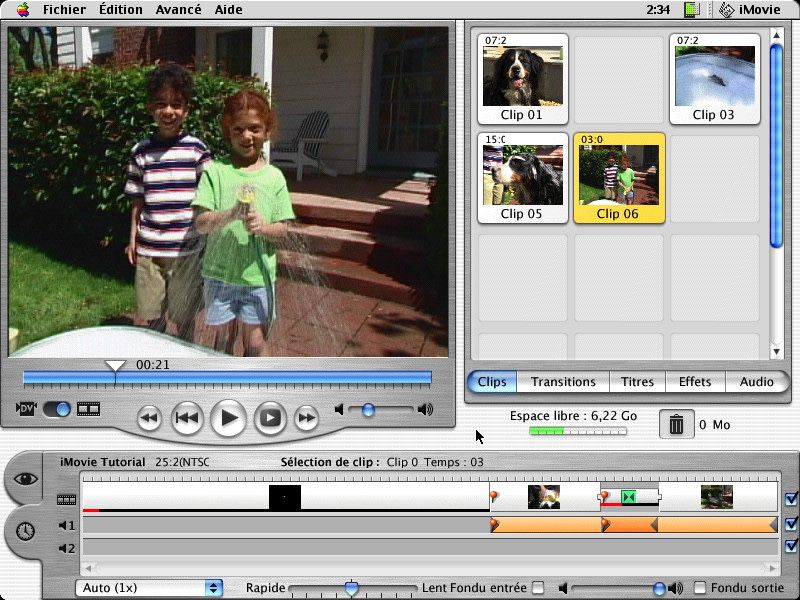Switch to the Titres tab
Image resolution: width=800 pixels, height=600 pixels.
(637, 382)
